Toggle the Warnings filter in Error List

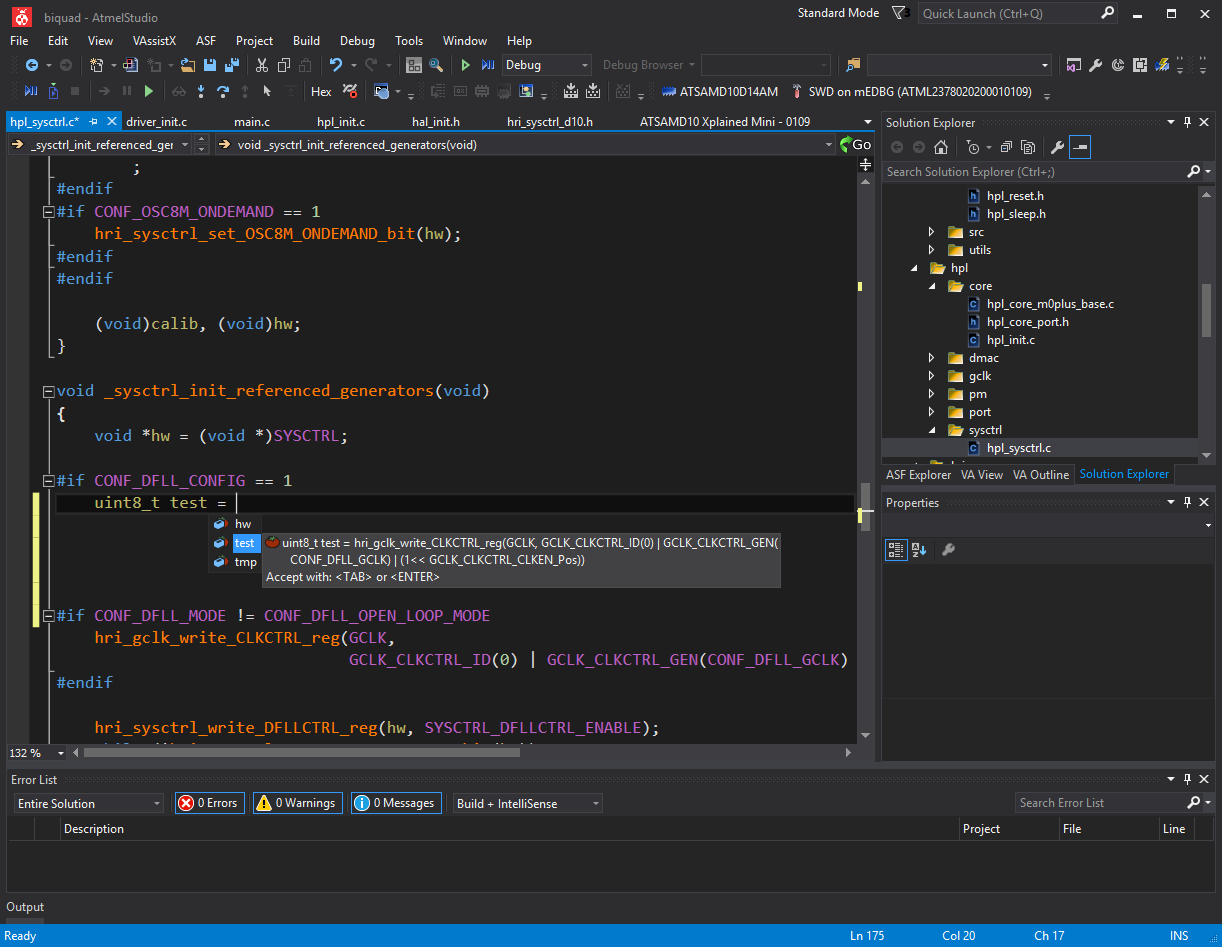tap(298, 803)
